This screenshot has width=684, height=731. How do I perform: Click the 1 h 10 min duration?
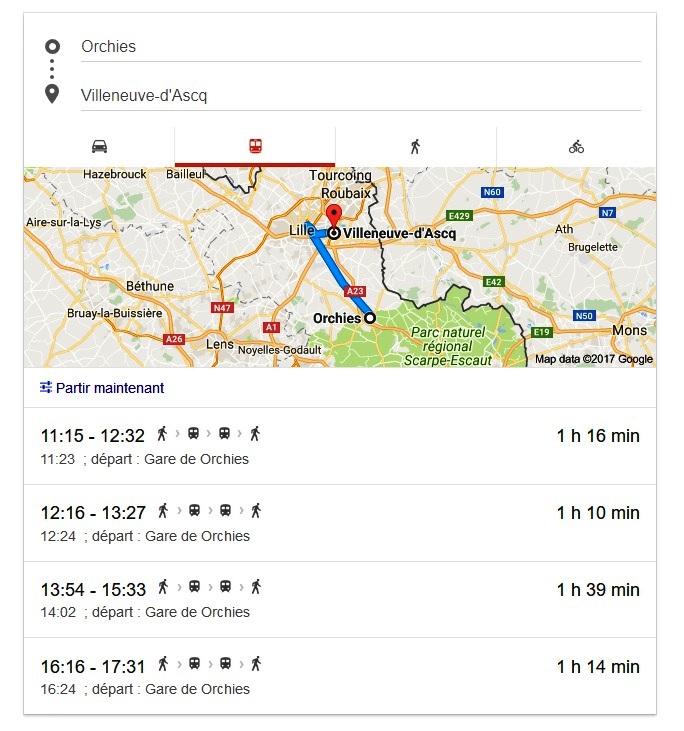coord(598,513)
